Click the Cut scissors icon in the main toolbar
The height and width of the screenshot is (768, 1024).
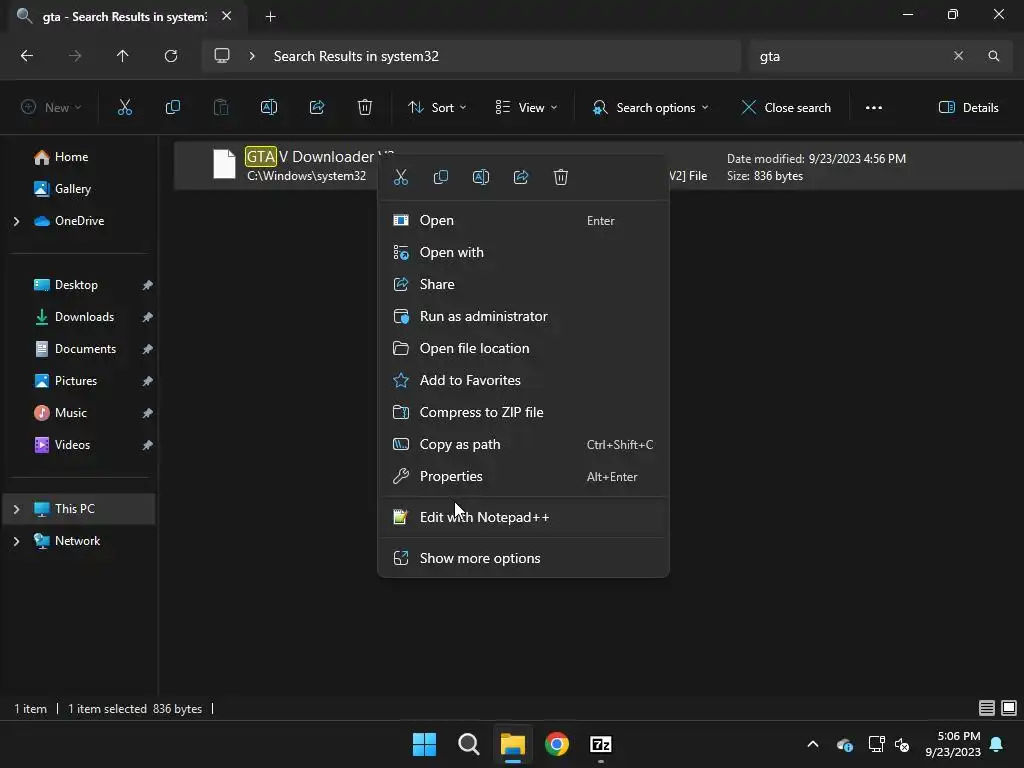coord(125,108)
